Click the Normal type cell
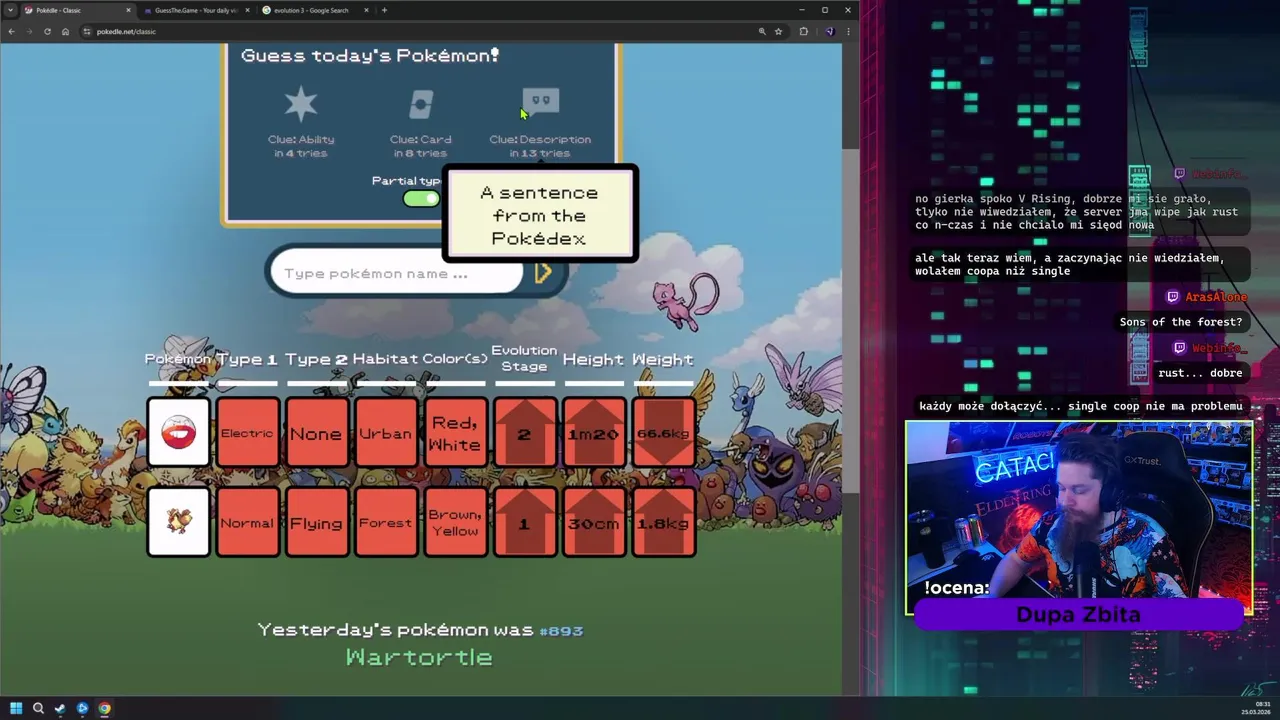This screenshot has width=1280, height=720. coord(247,522)
